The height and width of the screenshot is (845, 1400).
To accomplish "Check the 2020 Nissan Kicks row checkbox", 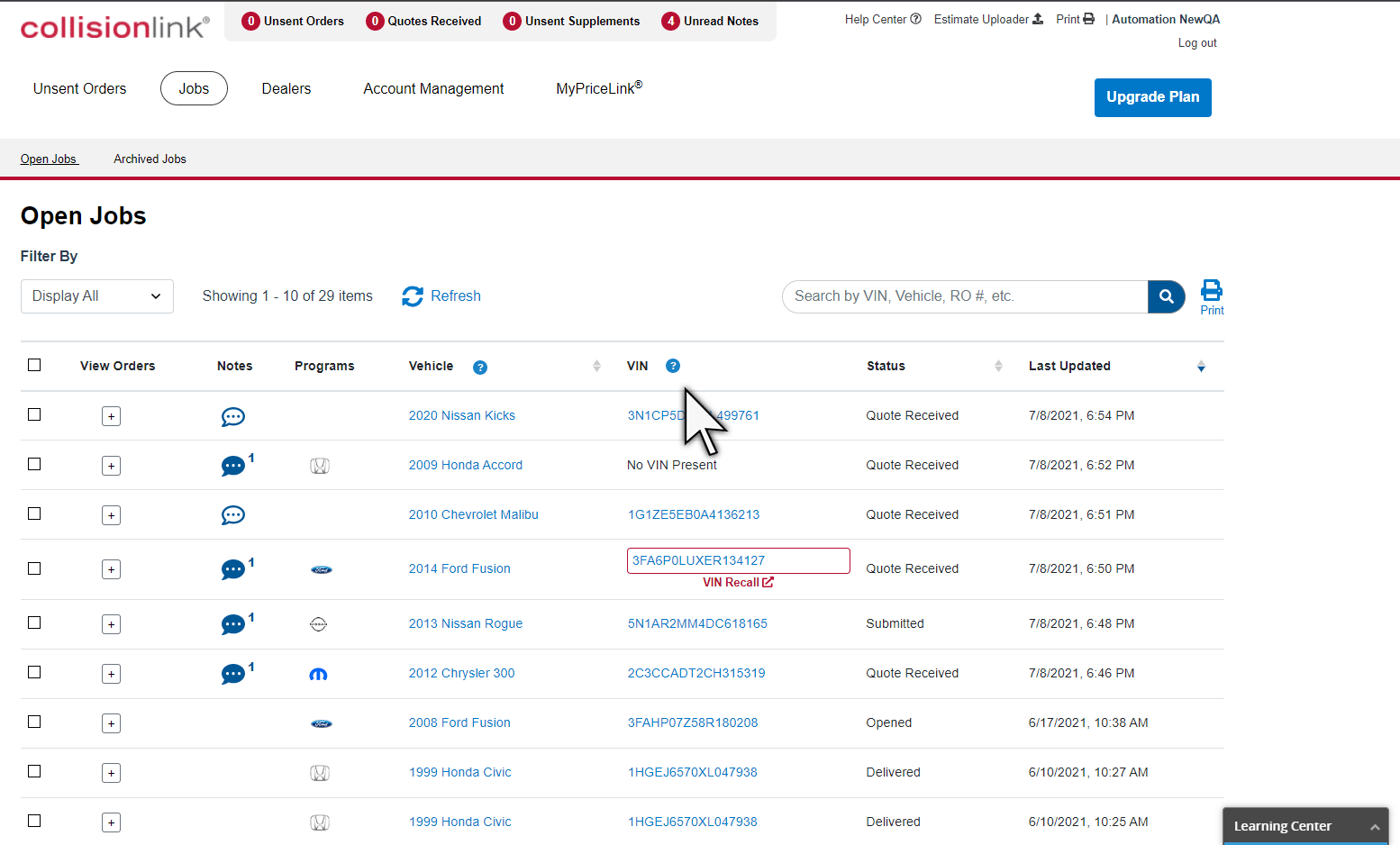I will 34,414.
